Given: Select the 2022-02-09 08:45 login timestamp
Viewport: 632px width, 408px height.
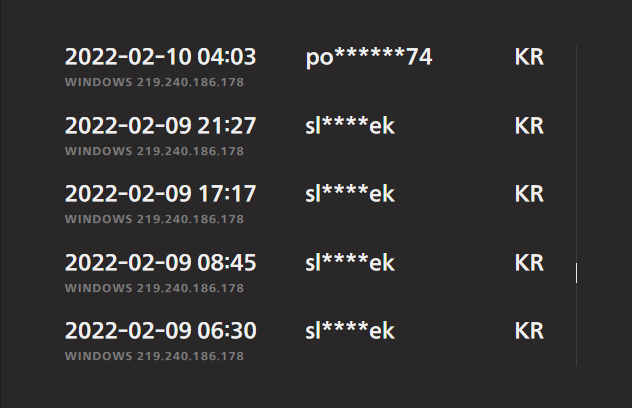Looking at the screenshot, I should tap(160, 263).
